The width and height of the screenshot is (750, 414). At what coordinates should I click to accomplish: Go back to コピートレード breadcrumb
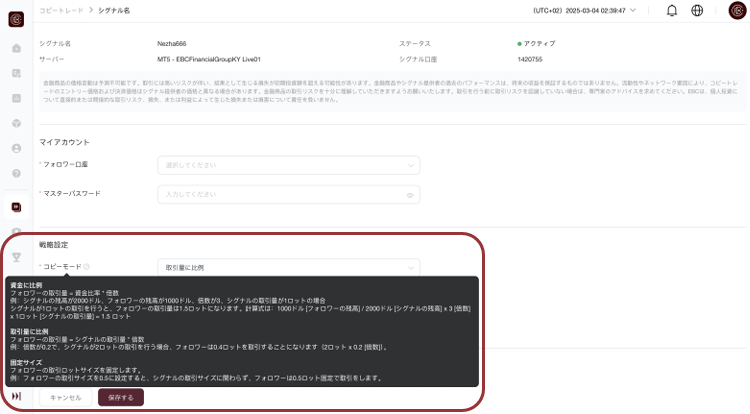tap(61, 11)
